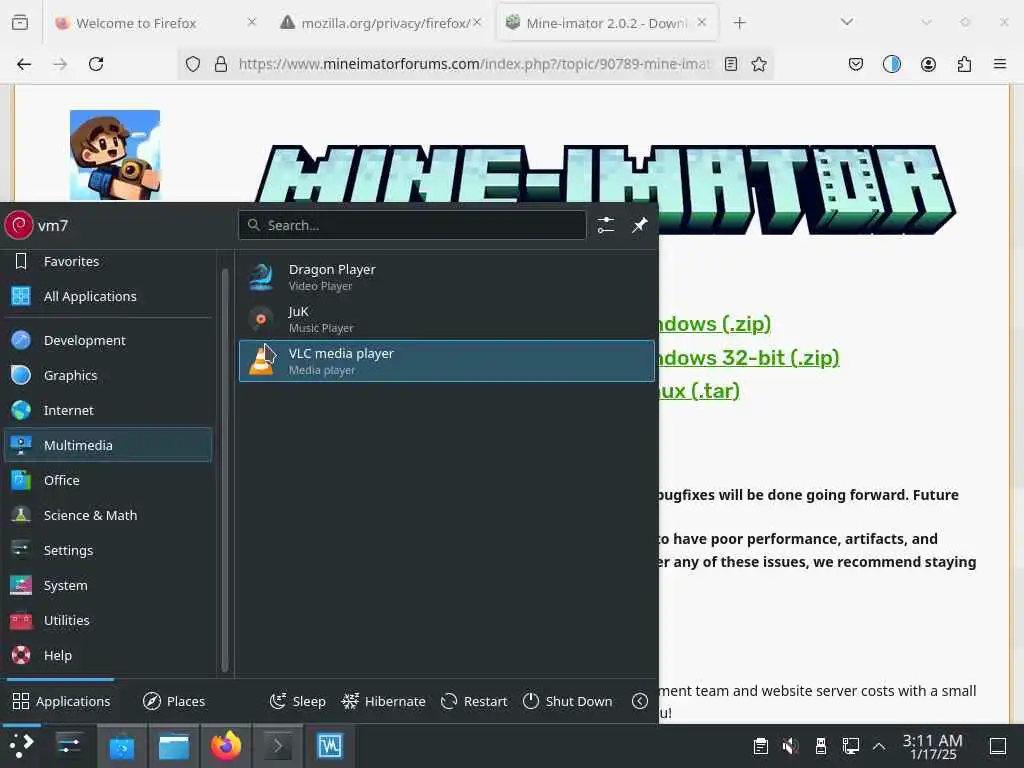Select the Multimedia category
The image size is (1024, 768).
(108, 445)
